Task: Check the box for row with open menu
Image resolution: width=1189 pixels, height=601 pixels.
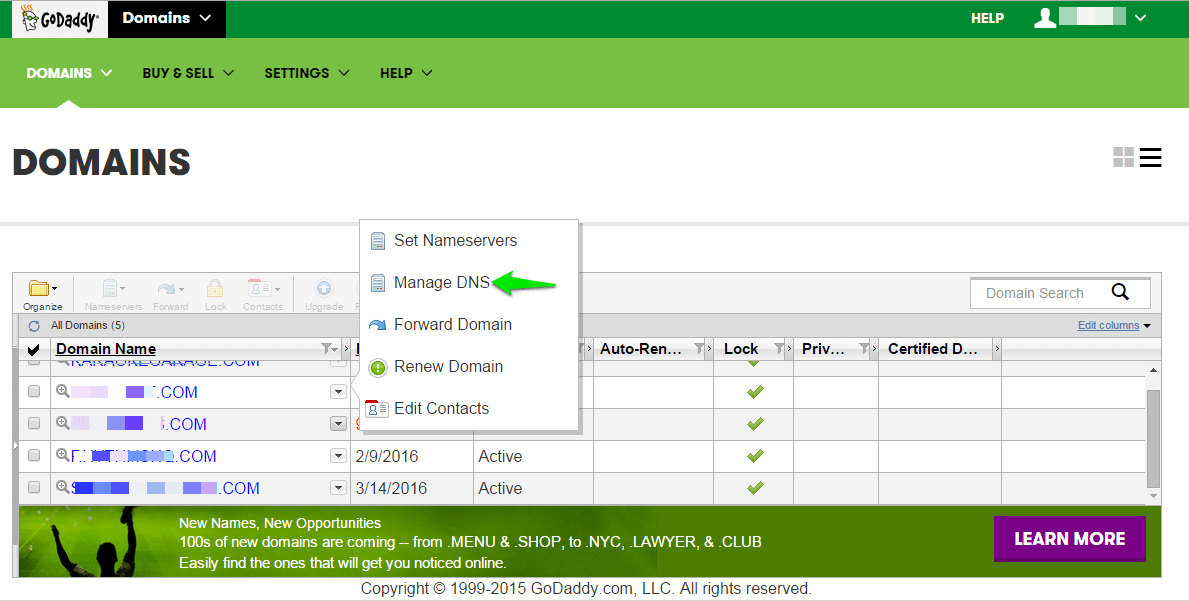Action: point(34,391)
